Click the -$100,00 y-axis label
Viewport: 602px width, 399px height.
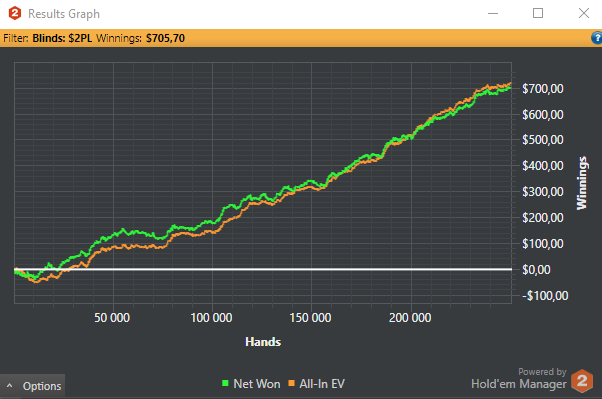coord(545,296)
